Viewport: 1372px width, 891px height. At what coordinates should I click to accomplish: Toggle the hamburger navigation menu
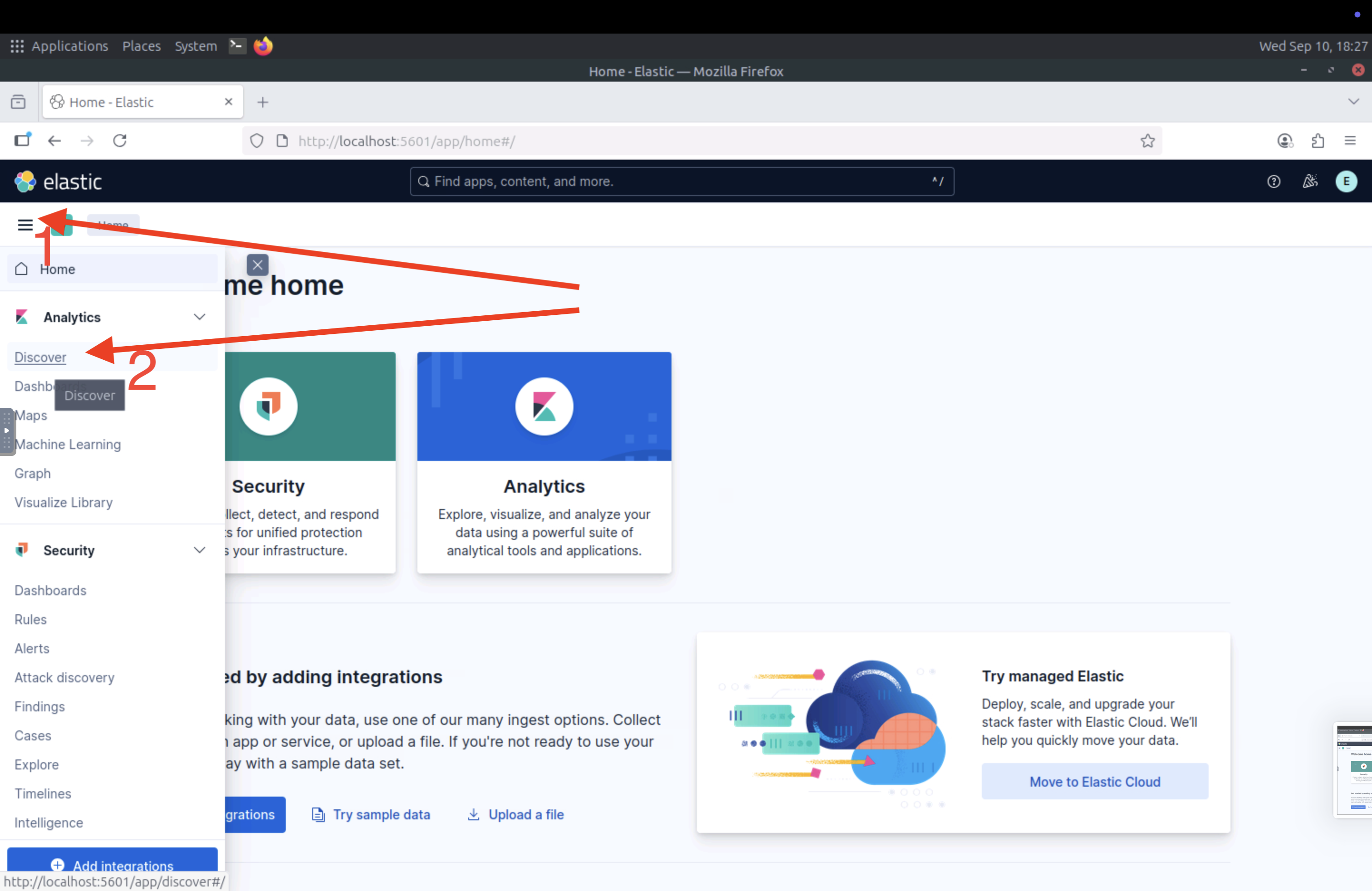tap(25, 225)
